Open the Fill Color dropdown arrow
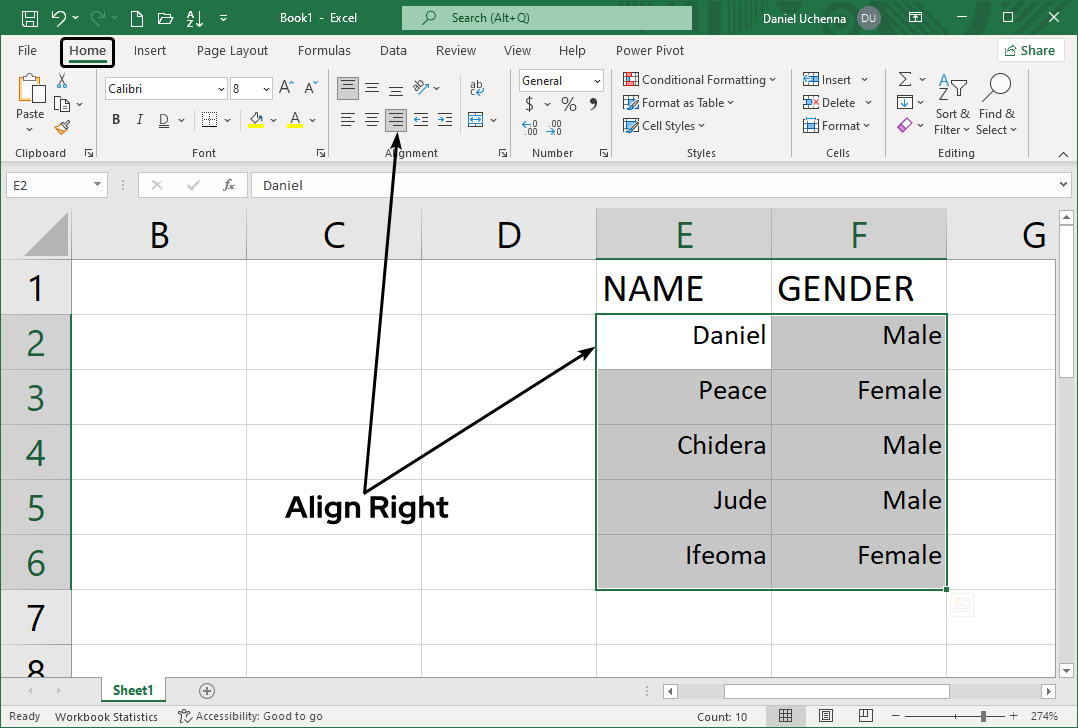This screenshot has height=728, width=1078. coord(272,119)
